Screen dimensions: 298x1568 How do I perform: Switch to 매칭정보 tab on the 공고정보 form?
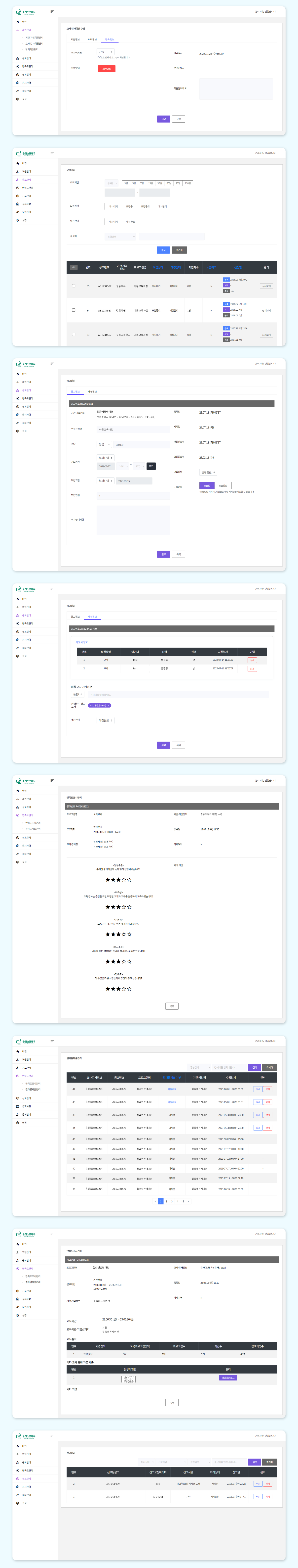(x=92, y=392)
